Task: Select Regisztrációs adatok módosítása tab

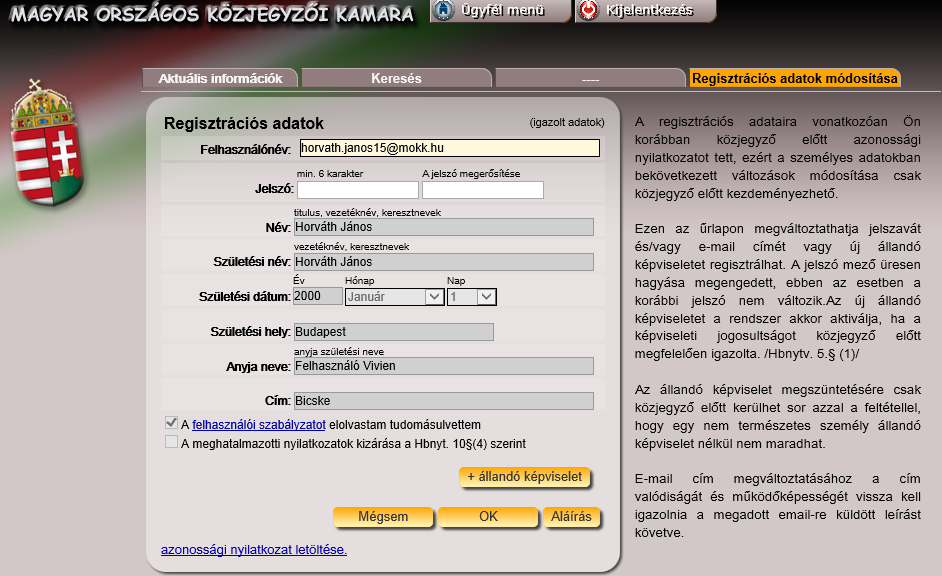Action: click(795, 78)
